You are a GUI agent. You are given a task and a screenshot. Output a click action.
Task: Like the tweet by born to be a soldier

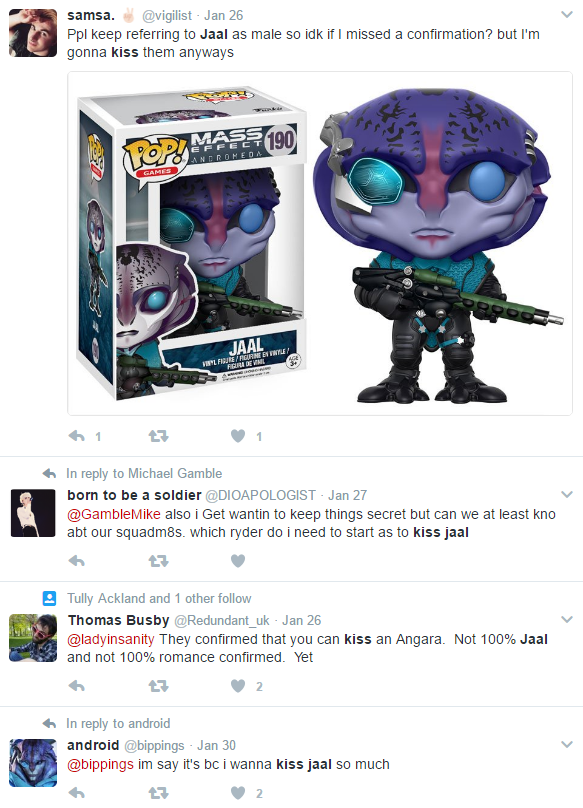(238, 561)
